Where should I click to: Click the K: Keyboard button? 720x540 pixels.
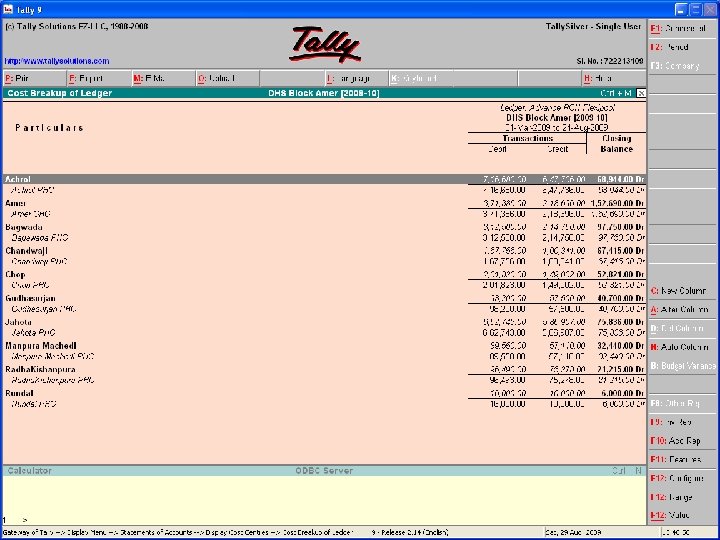click(x=420, y=79)
